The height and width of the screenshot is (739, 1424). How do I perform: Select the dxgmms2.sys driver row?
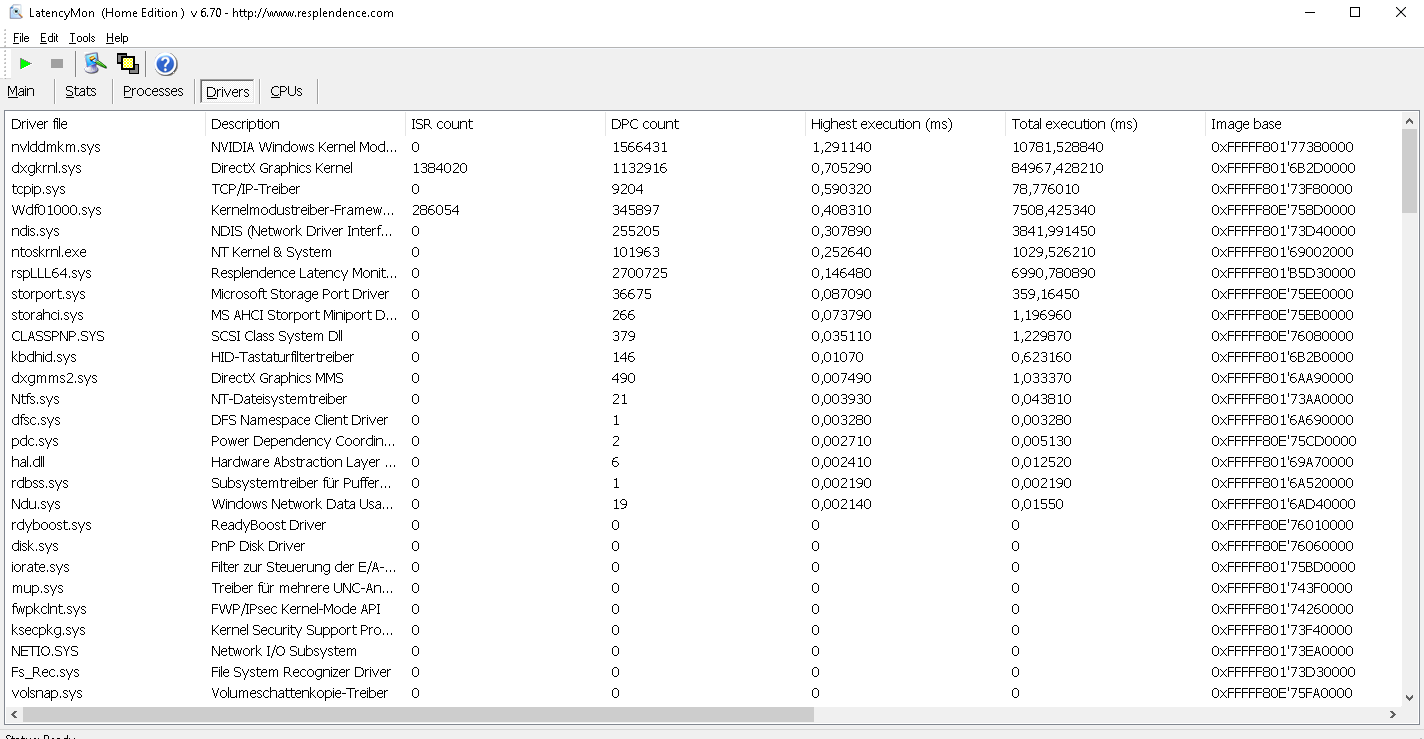(x=703, y=378)
